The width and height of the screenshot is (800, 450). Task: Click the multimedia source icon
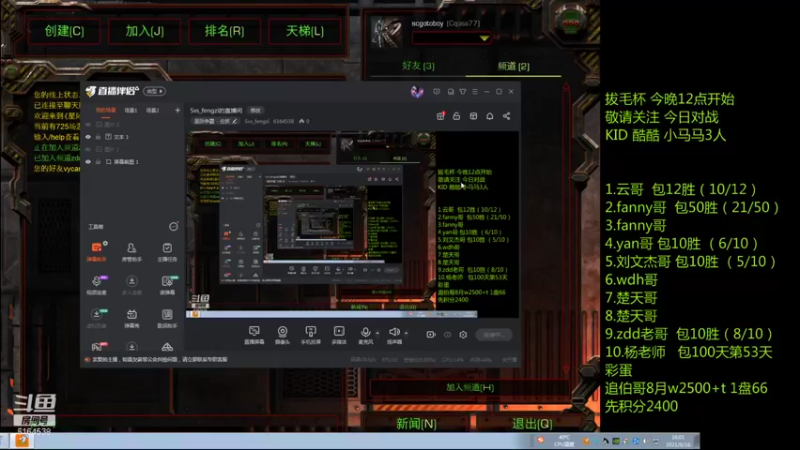click(x=339, y=335)
